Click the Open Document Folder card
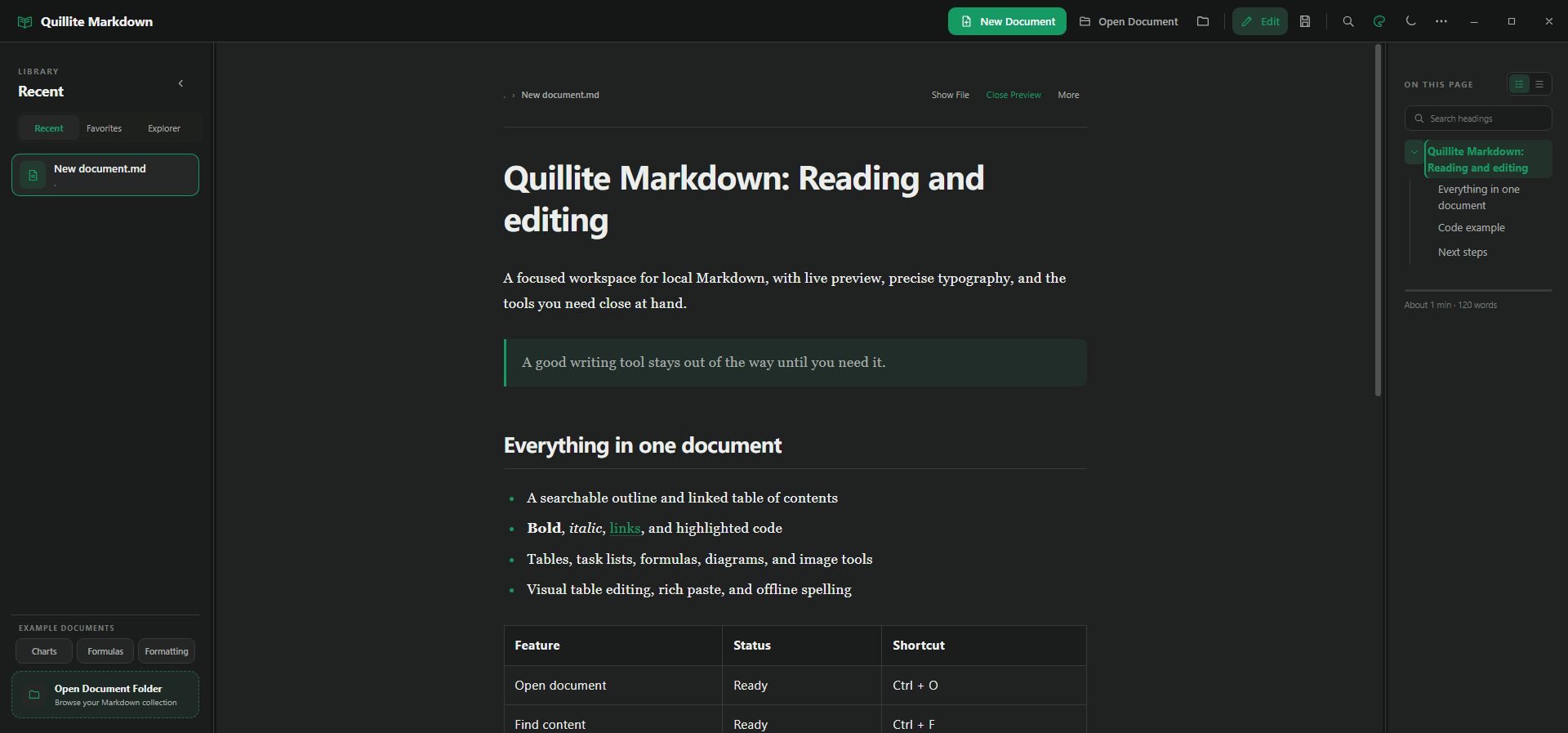The width and height of the screenshot is (1568, 733). click(105, 695)
